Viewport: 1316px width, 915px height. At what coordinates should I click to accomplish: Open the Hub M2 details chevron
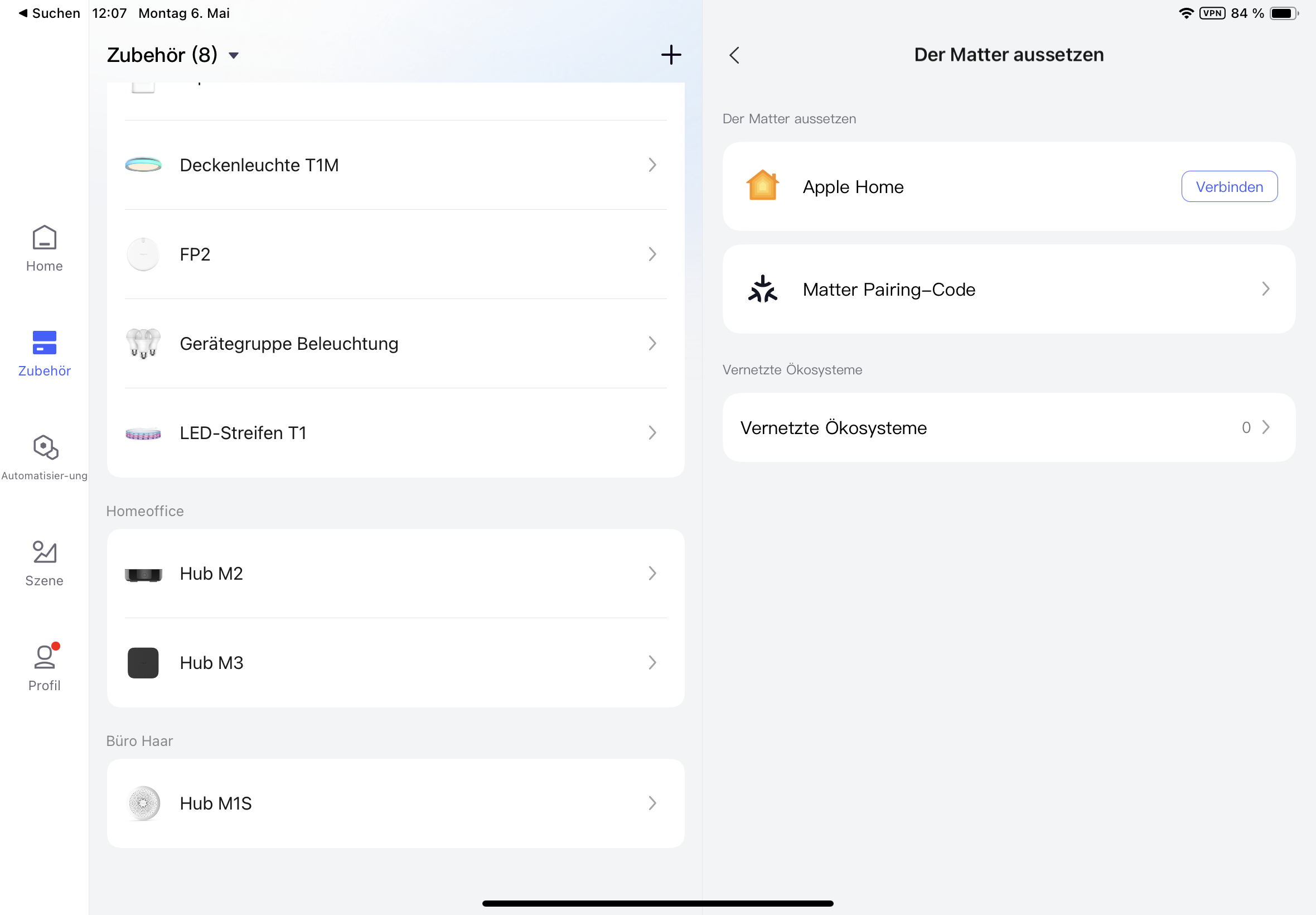[x=652, y=574]
